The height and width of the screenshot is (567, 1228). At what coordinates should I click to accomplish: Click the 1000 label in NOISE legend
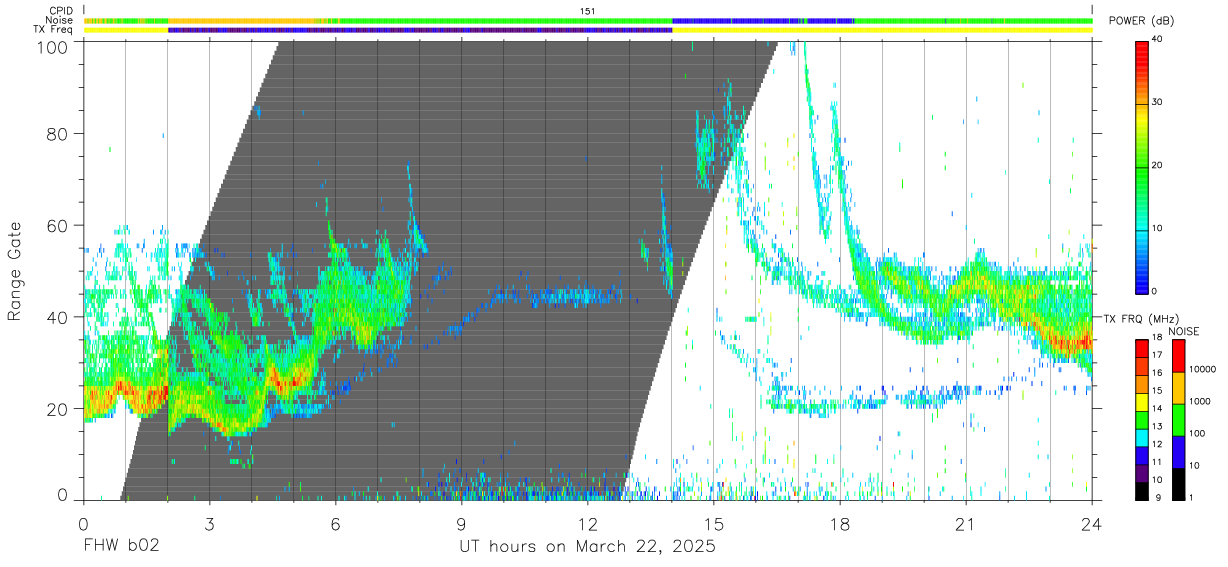click(1201, 402)
